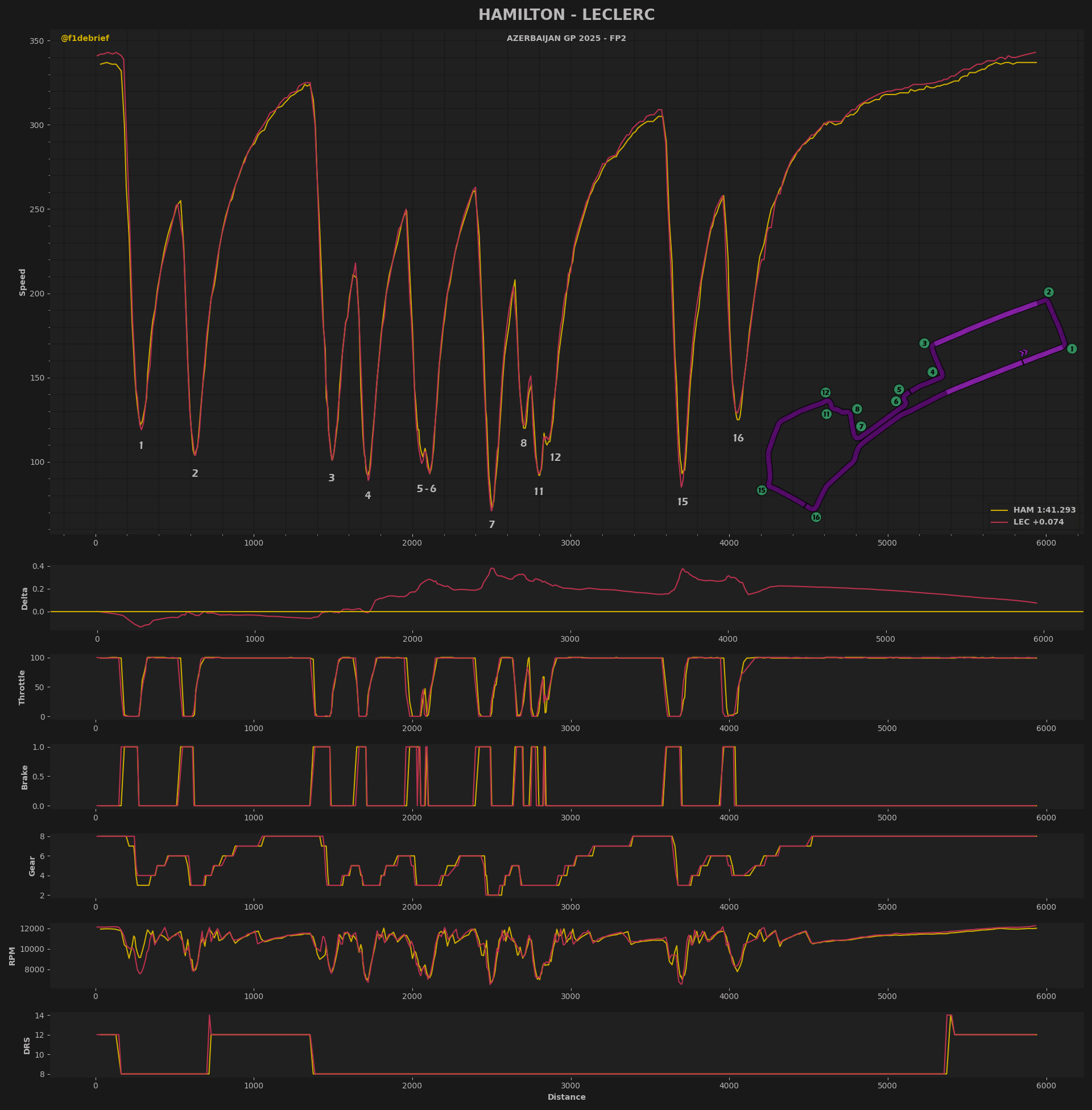Click the '15' corner label on the speed trace
The image size is (1092, 1110).
pyautogui.click(x=682, y=502)
